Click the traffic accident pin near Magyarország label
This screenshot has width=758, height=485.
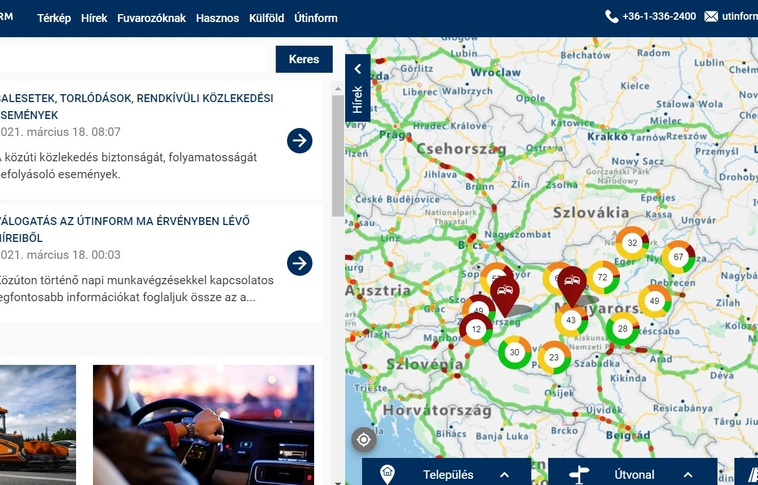pyautogui.click(x=572, y=283)
